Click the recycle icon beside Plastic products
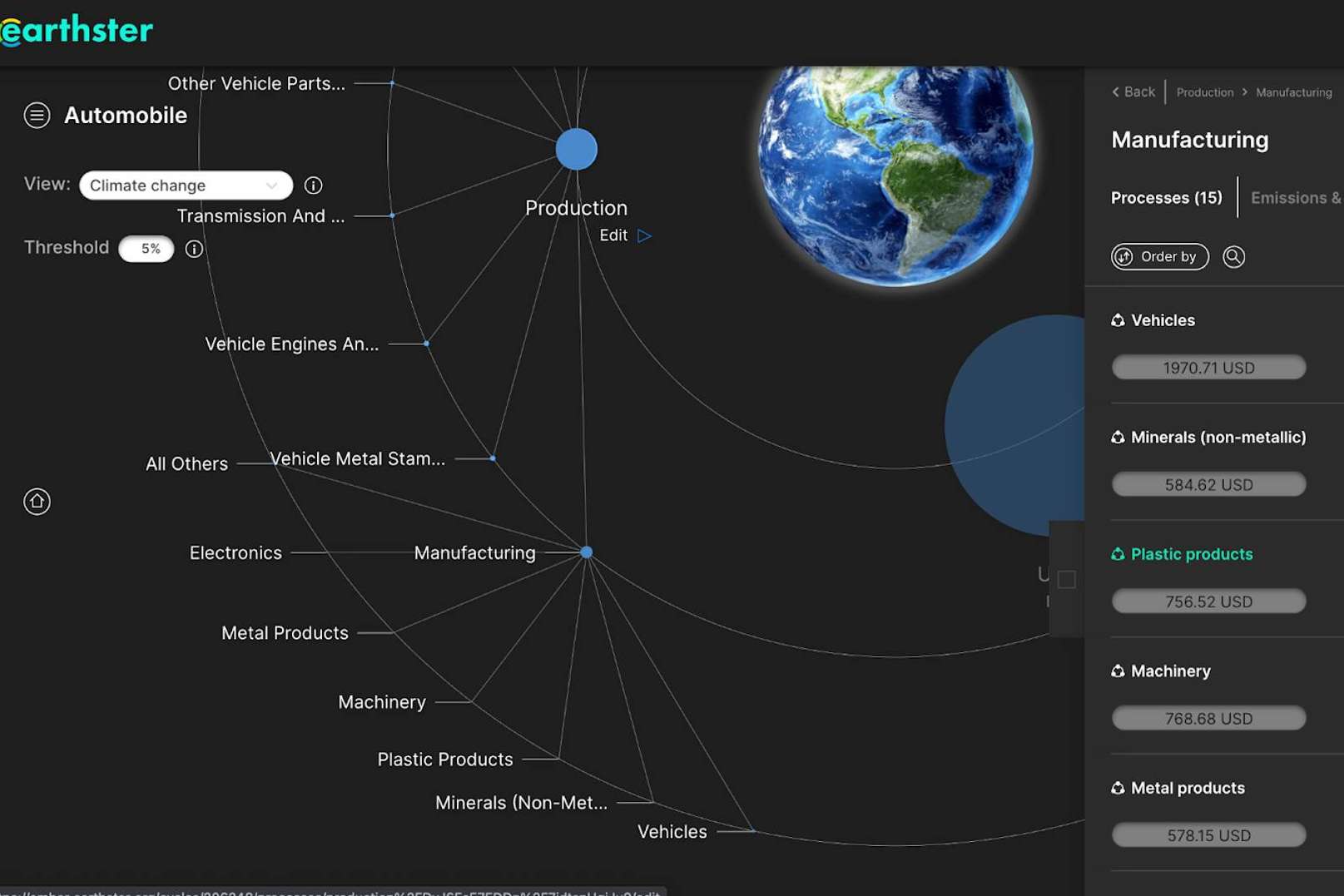Viewport: 1344px width, 896px height. (x=1118, y=555)
